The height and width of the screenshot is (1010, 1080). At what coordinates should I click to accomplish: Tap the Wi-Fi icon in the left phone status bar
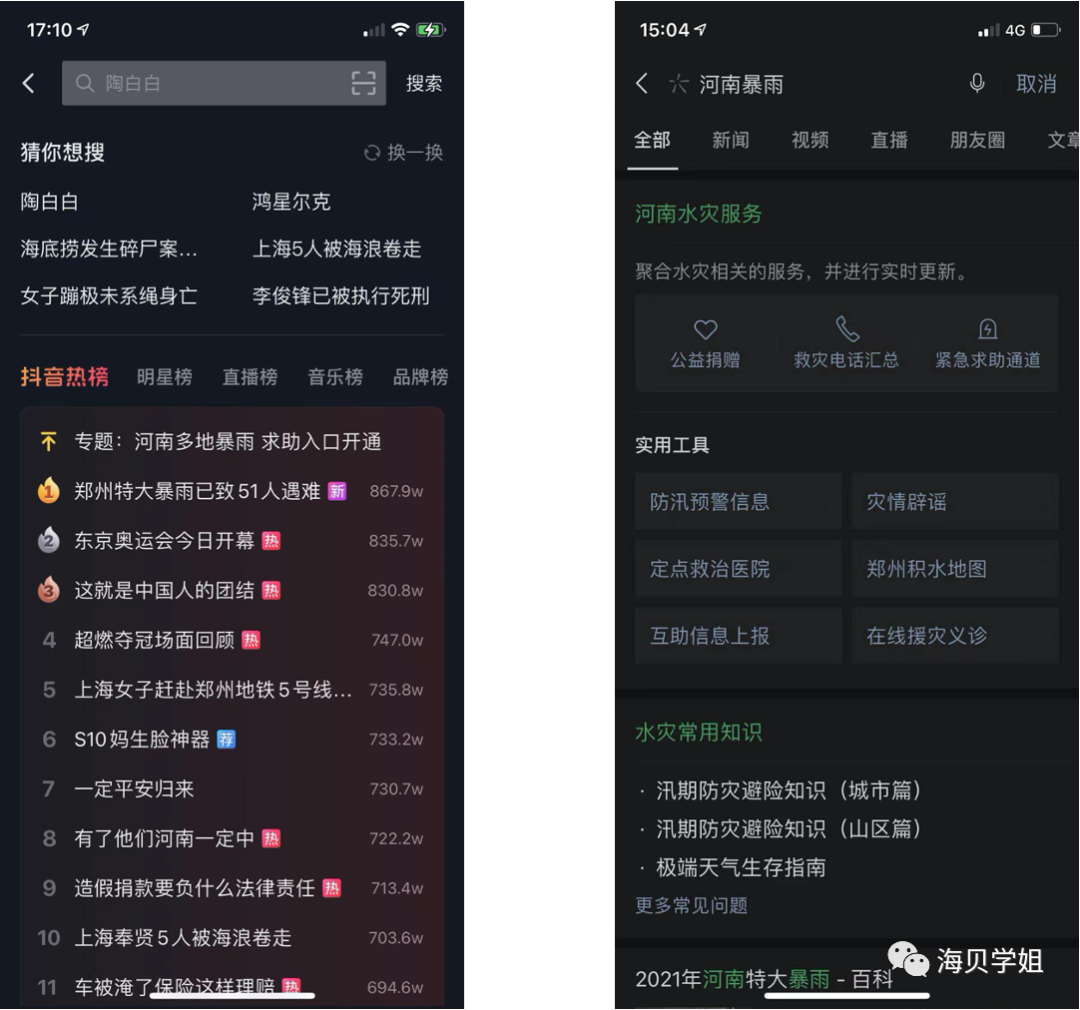click(400, 30)
